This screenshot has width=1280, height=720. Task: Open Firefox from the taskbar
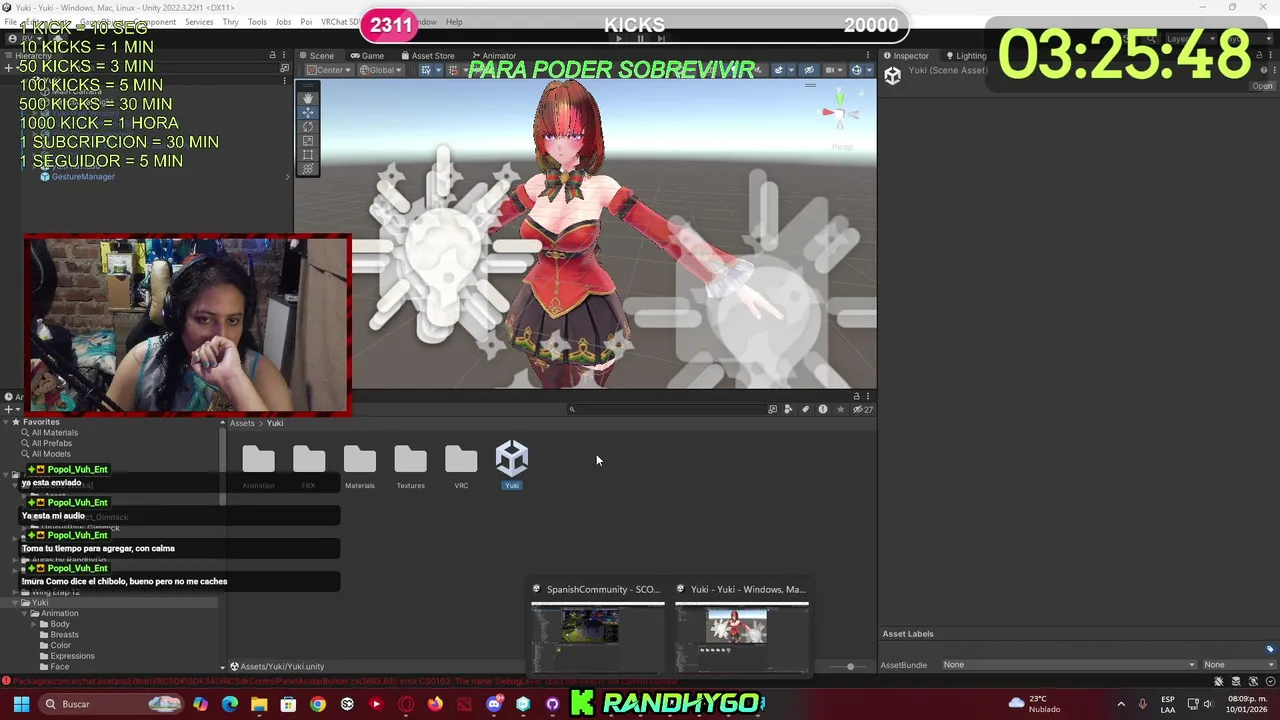pos(435,704)
